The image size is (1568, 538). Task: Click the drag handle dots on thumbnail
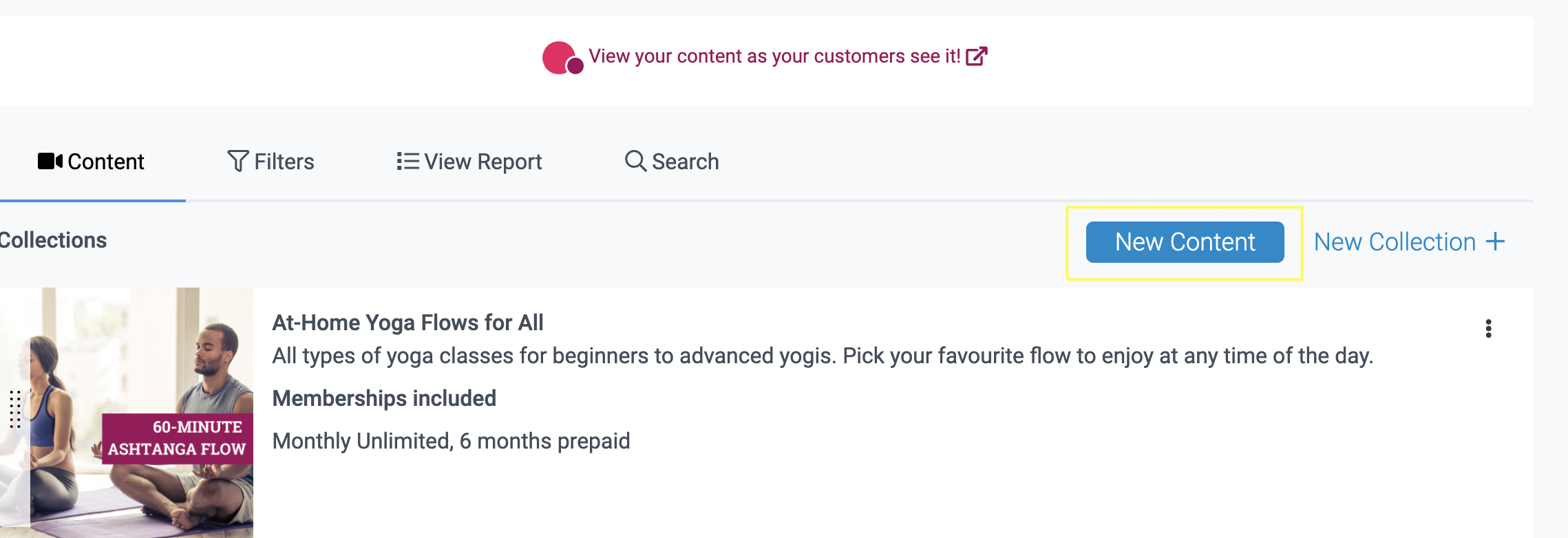15,409
